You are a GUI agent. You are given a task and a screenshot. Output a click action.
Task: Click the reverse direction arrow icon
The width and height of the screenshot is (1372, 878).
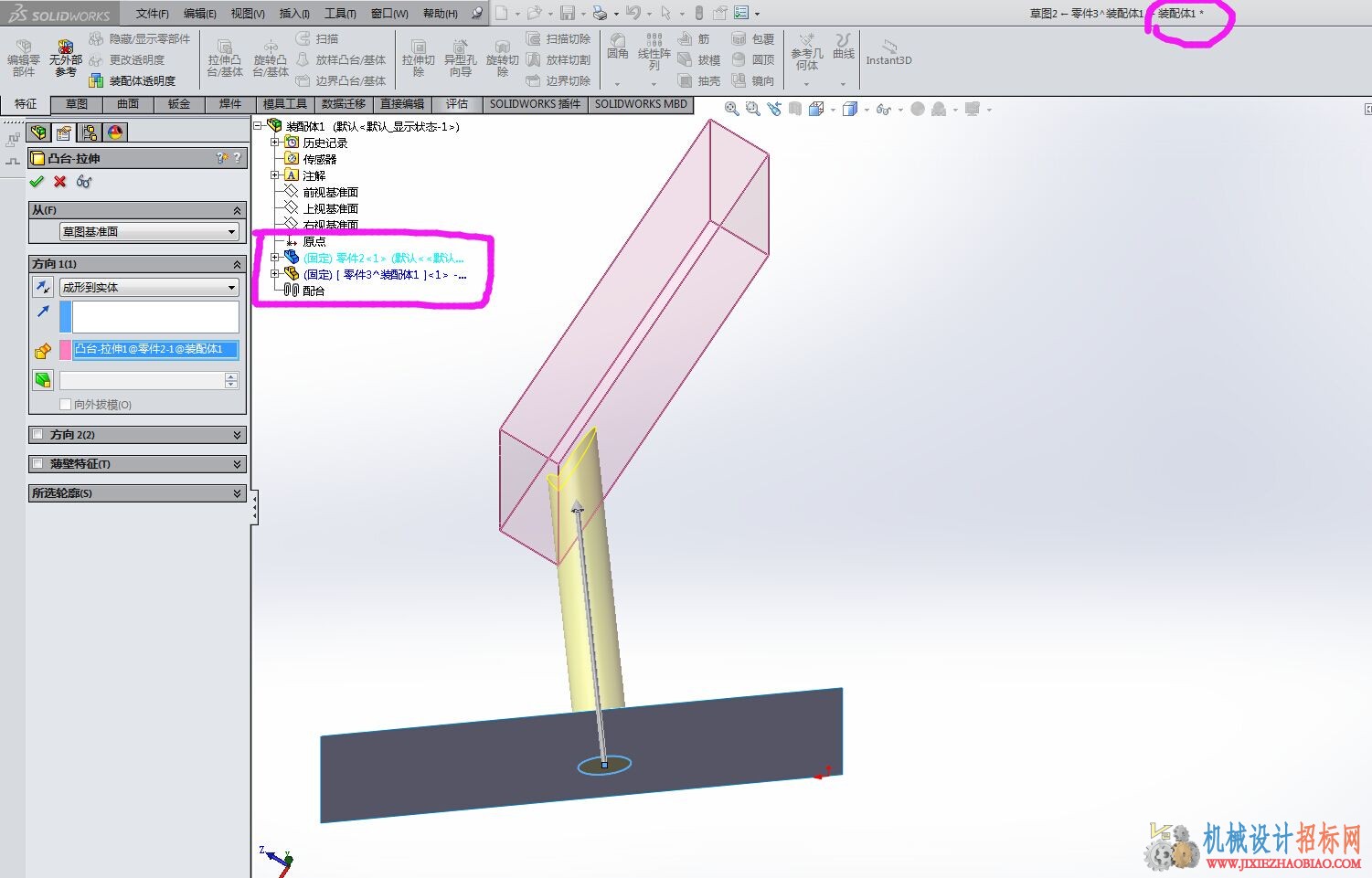[43, 287]
